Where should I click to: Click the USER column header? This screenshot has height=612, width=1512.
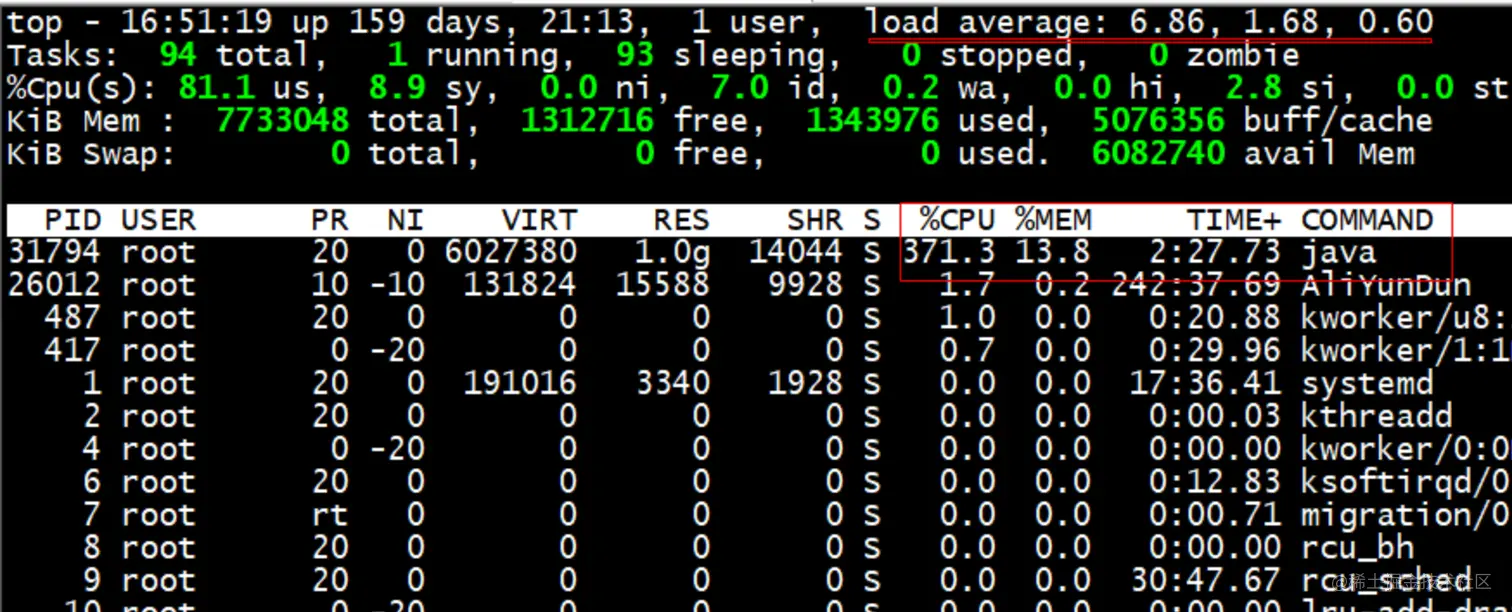pos(159,220)
